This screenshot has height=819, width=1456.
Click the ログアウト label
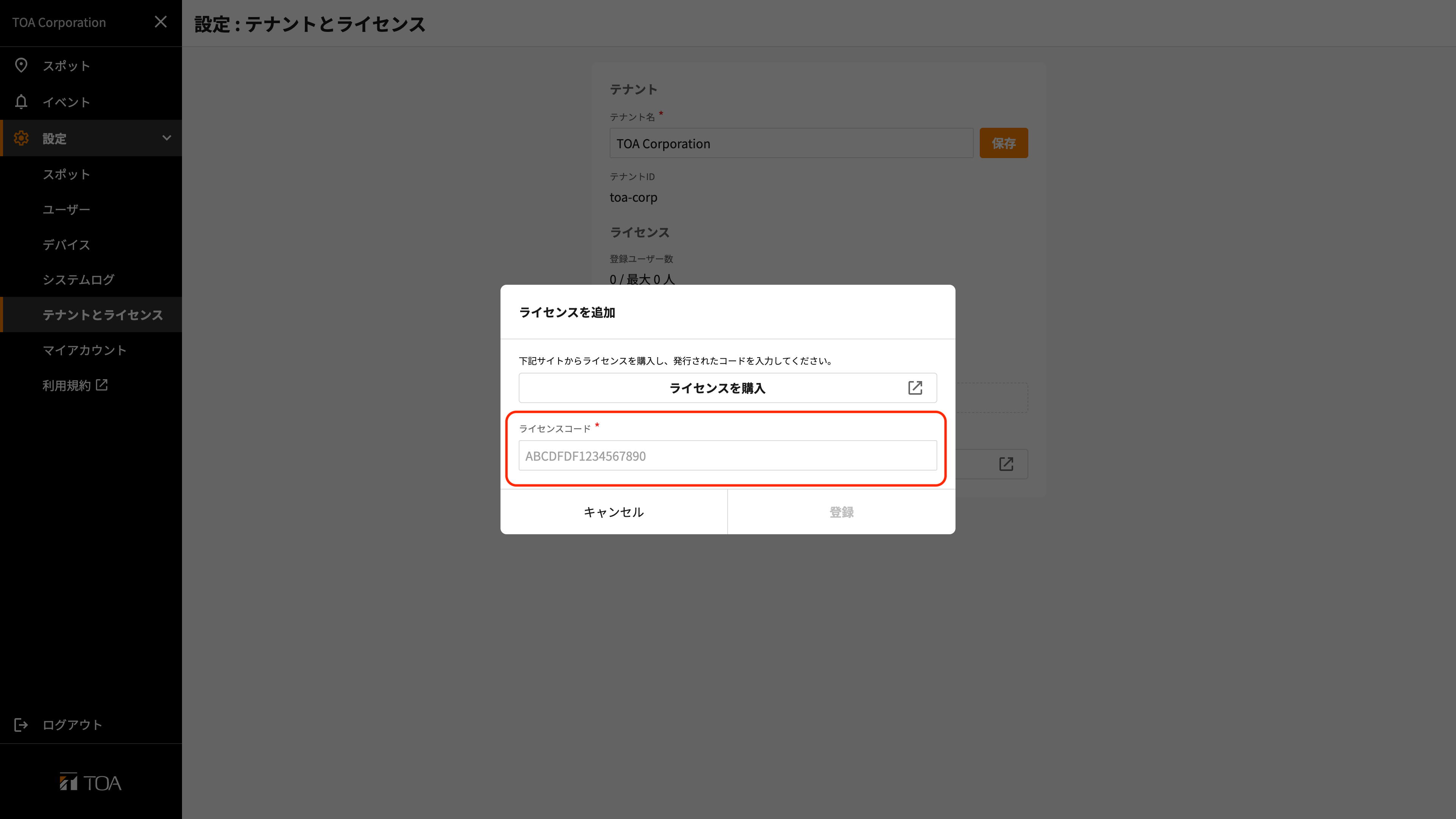point(72,725)
